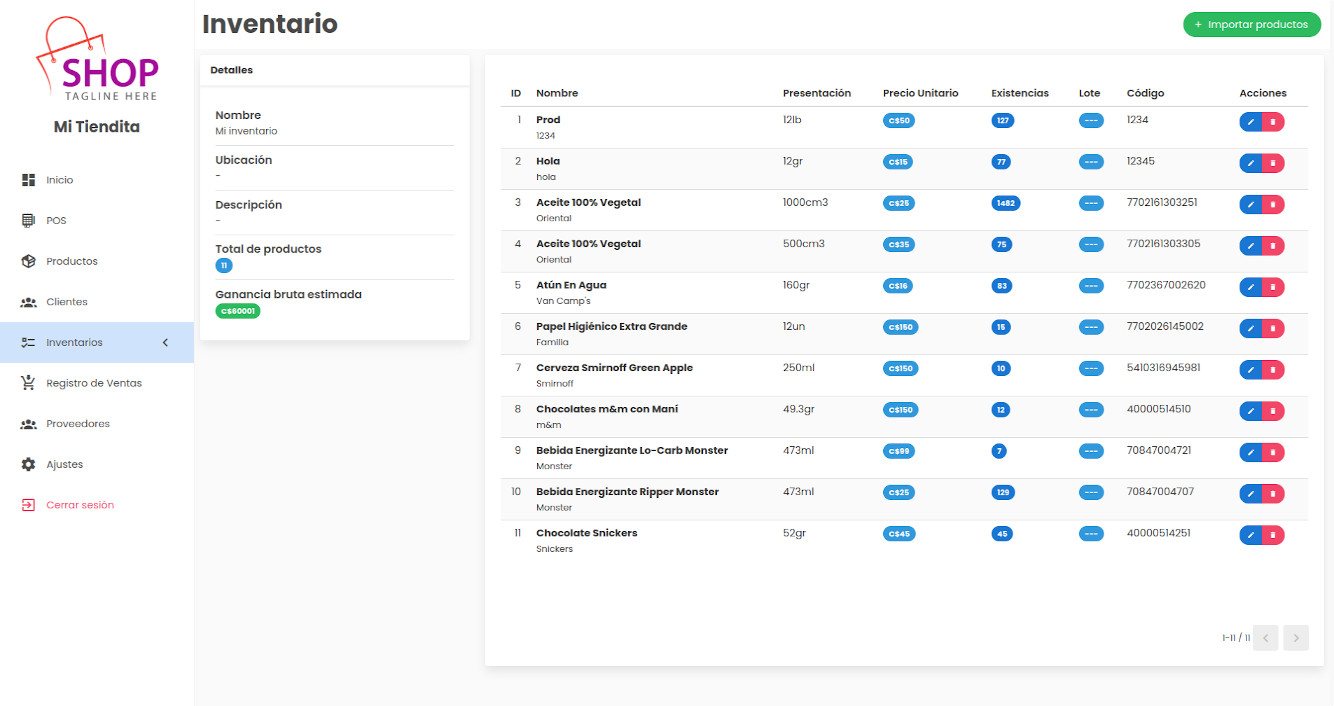
Task: Edit the Chocolate Snickers row
Action: [x=1250, y=535]
